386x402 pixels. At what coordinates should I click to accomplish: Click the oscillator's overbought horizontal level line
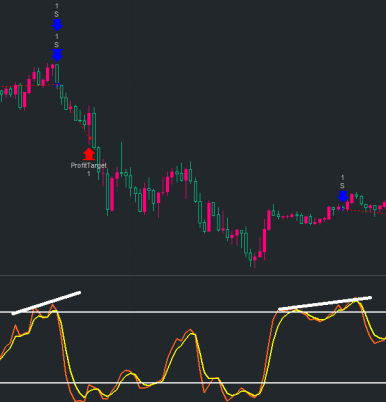[x=193, y=312]
